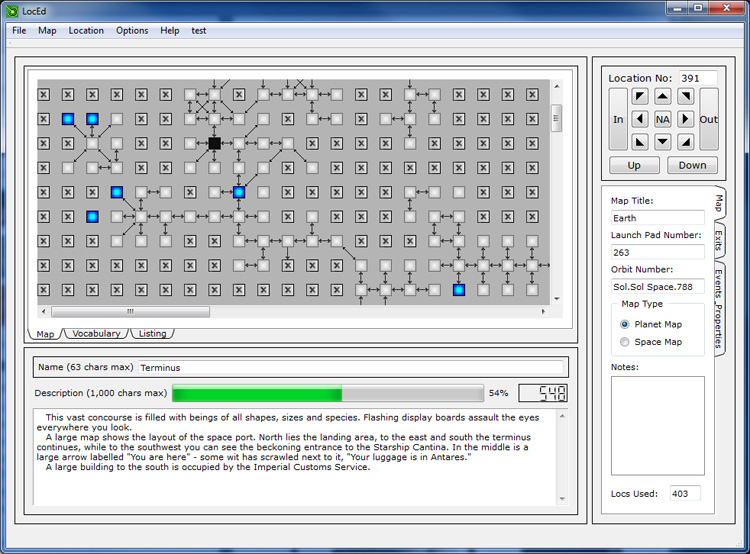Click the map scroll left arrow
The width and height of the screenshot is (750, 554).
pyautogui.click(x=44, y=311)
